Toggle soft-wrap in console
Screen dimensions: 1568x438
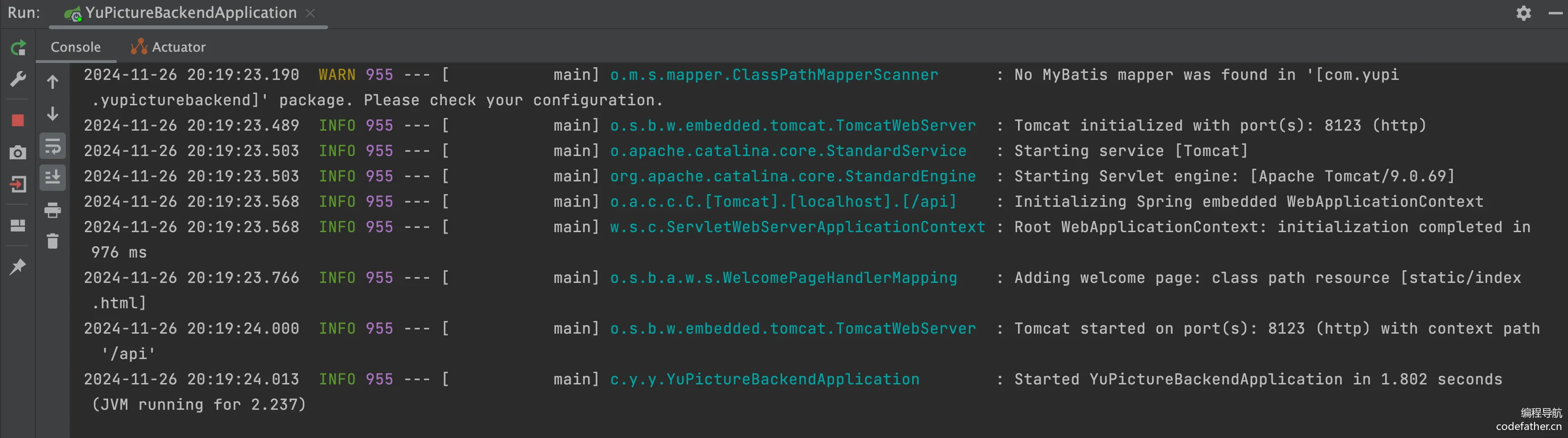(x=53, y=146)
